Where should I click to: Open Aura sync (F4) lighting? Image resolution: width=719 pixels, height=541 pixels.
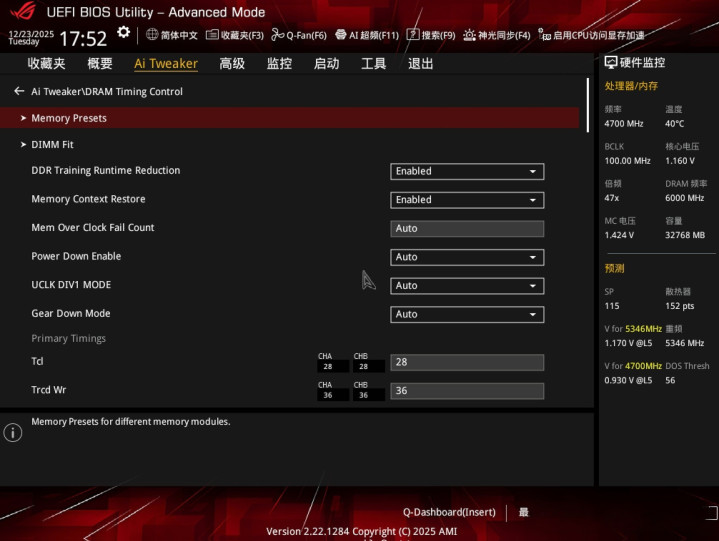[x=470, y=35]
